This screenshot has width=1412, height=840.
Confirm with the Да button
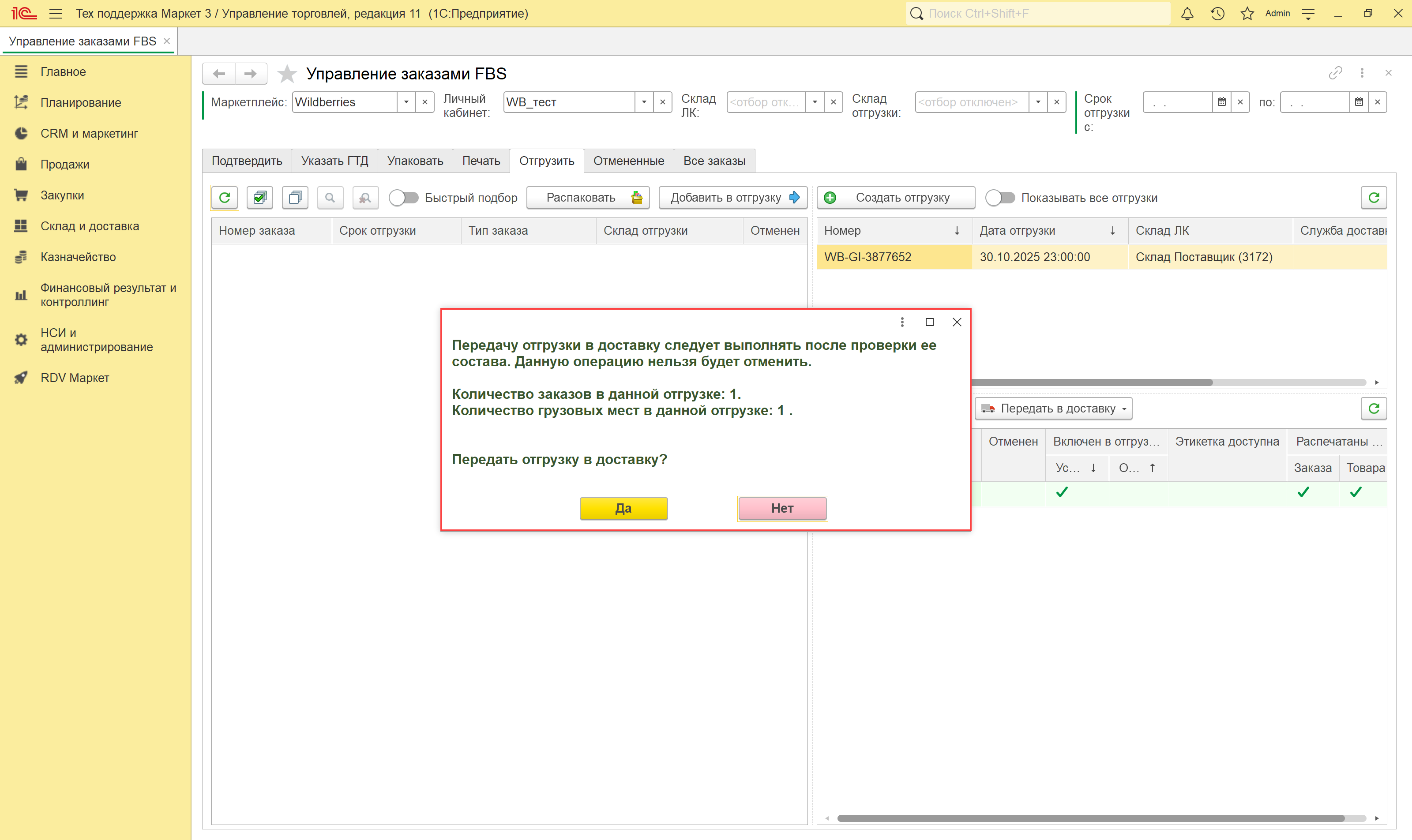623,508
